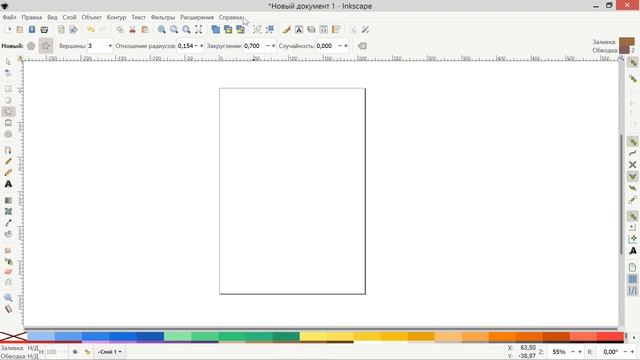Open the color palette menu arrow
This screenshot has height=360, width=640.
tap(634, 338)
